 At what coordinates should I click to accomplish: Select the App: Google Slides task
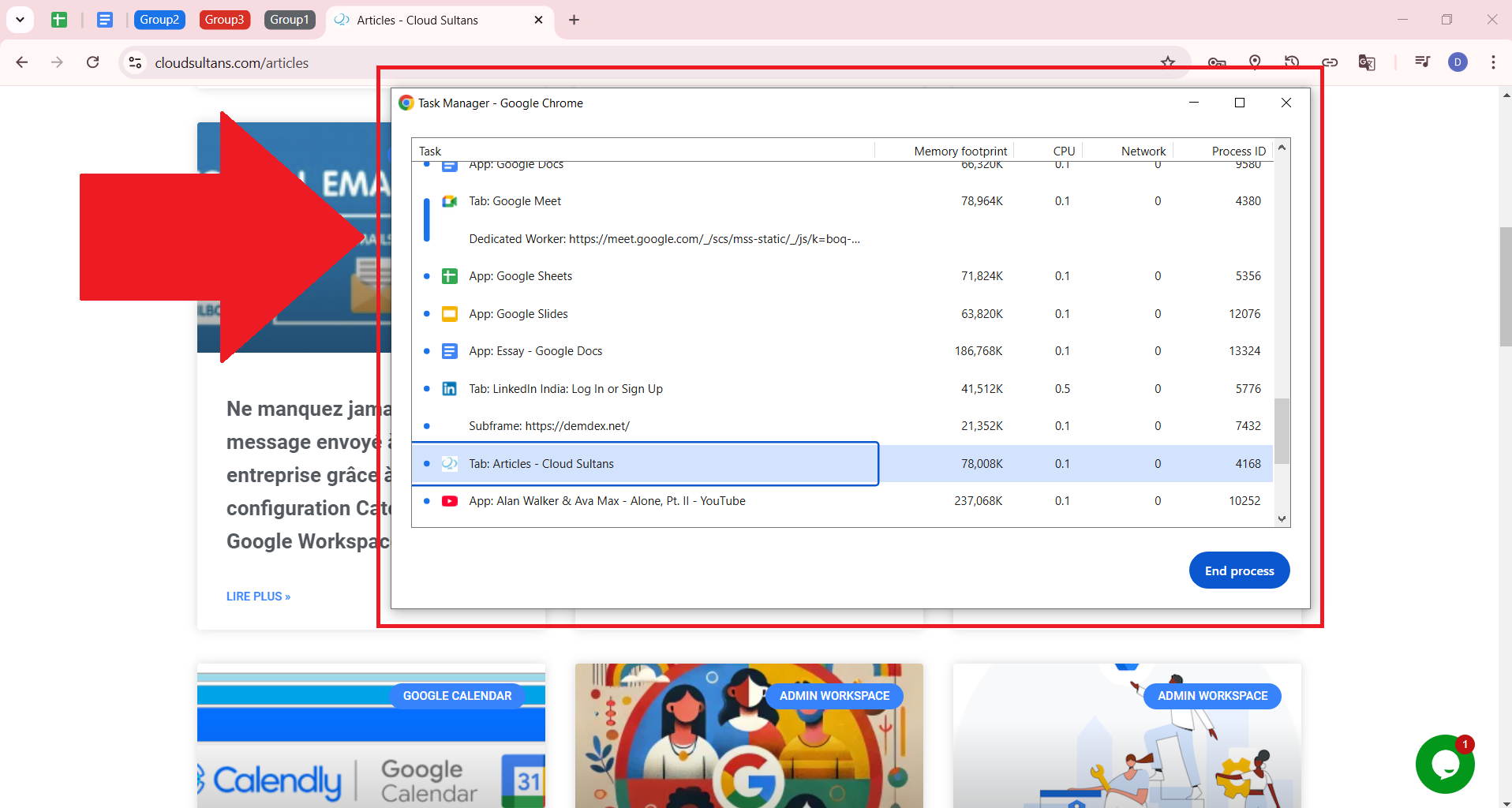pyautogui.click(x=842, y=314)
